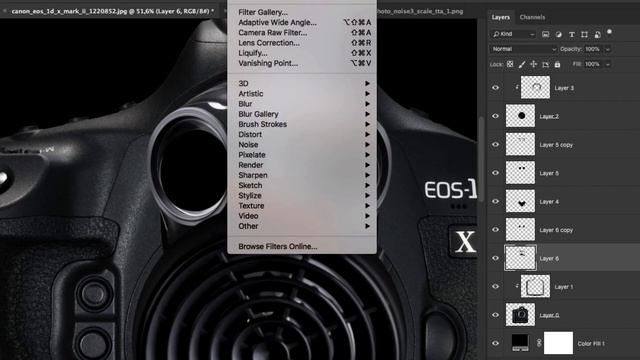Viewport: 640px width, 360px height.
Task: Open the Opacity slider dropdown arrow
Action: click(x=608, y=49)
